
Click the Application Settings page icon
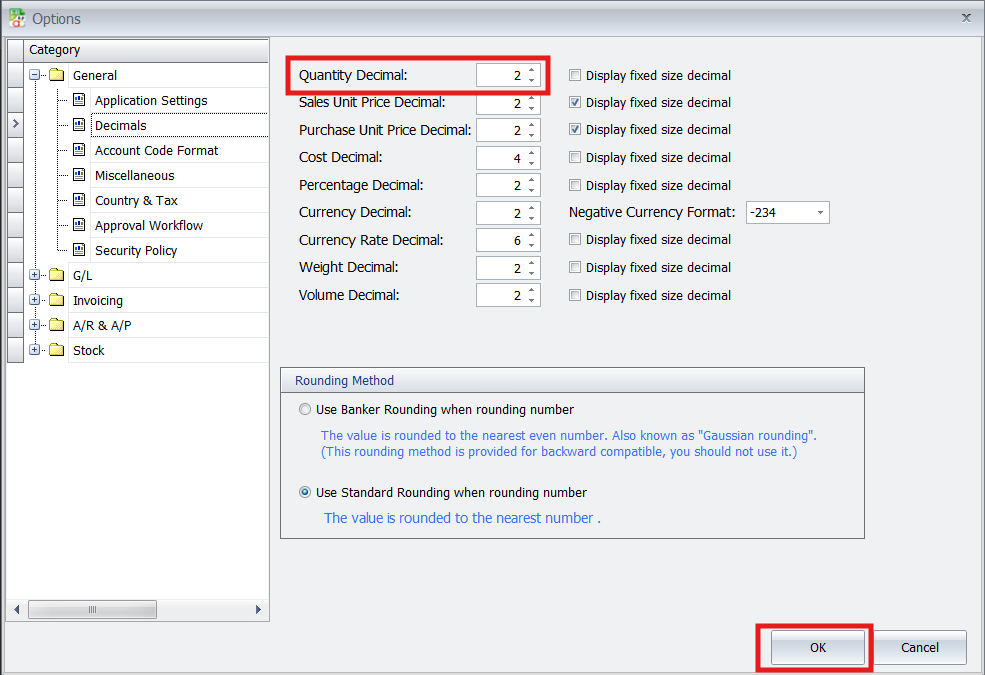coord(79,100)
